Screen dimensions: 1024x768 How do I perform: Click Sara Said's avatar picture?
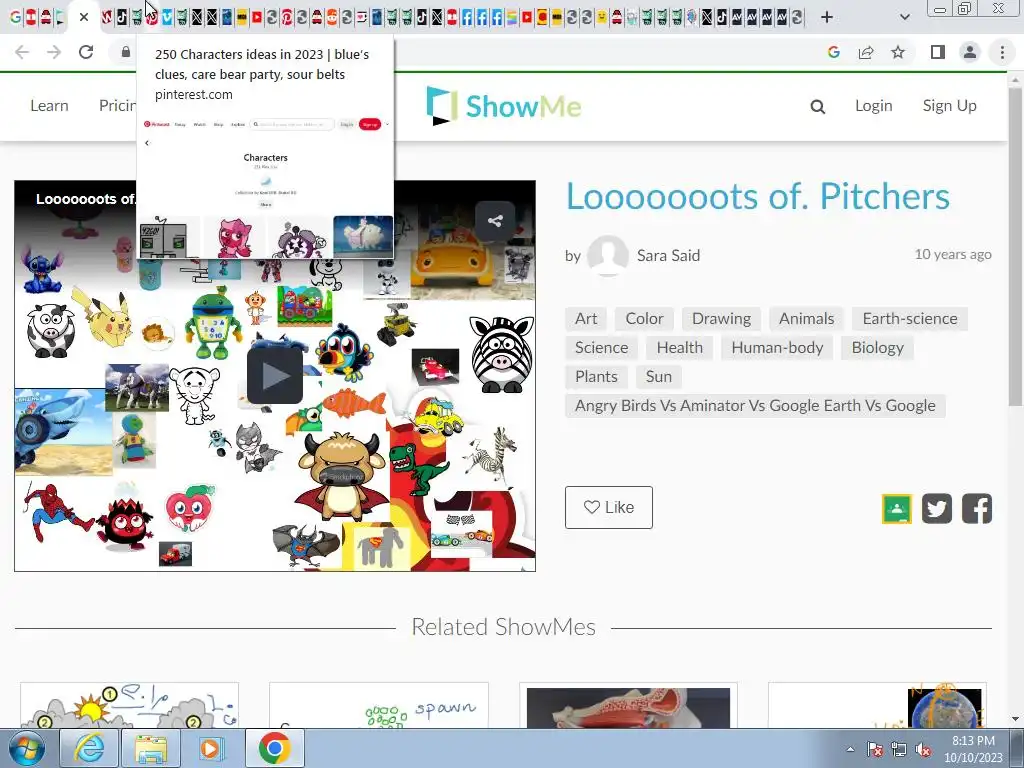click(x=607, y=255)
